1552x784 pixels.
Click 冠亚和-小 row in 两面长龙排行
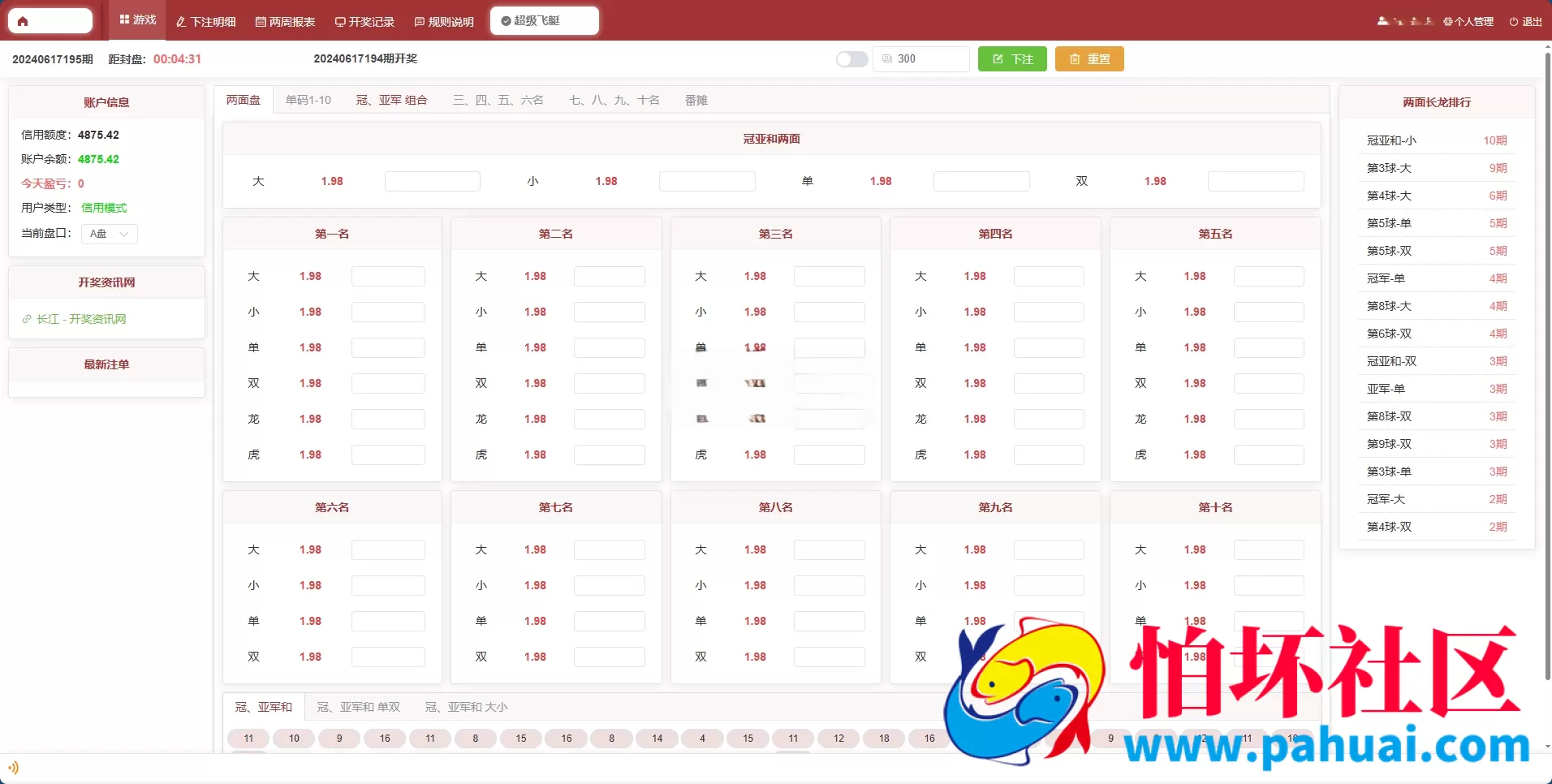point(1437,140)
